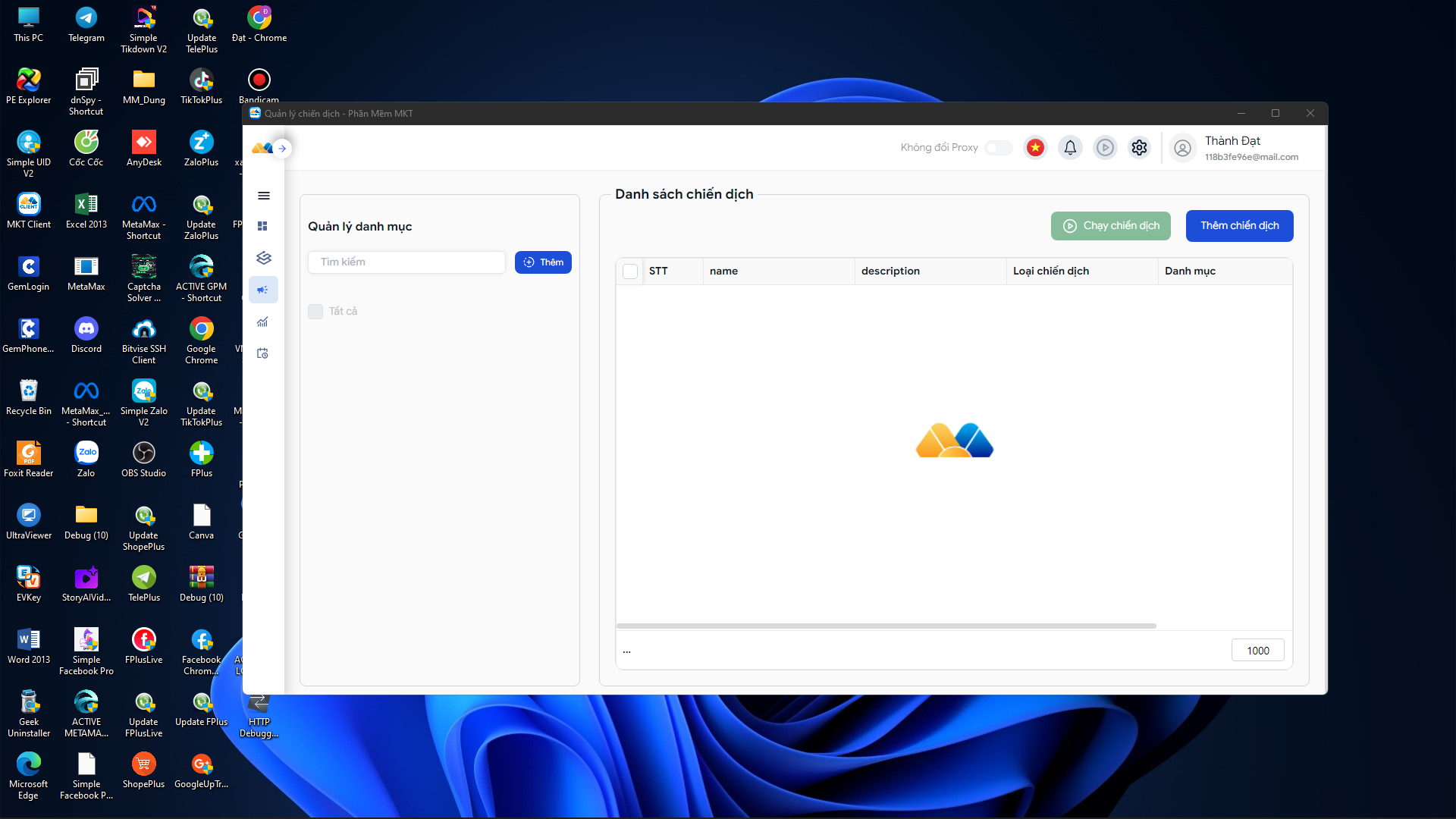
Task: Click the Captcha Solver desktop icon
Action: click(x=144, y=278)
